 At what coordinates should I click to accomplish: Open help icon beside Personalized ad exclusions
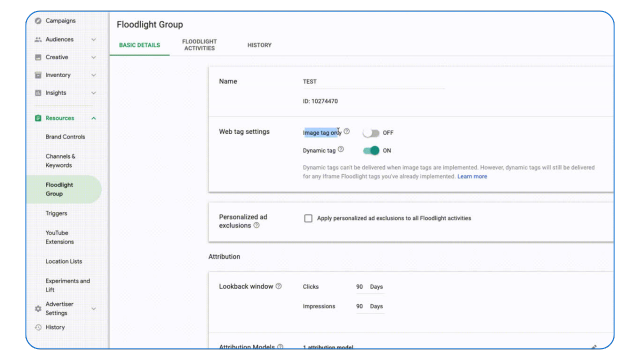point(256,225)
